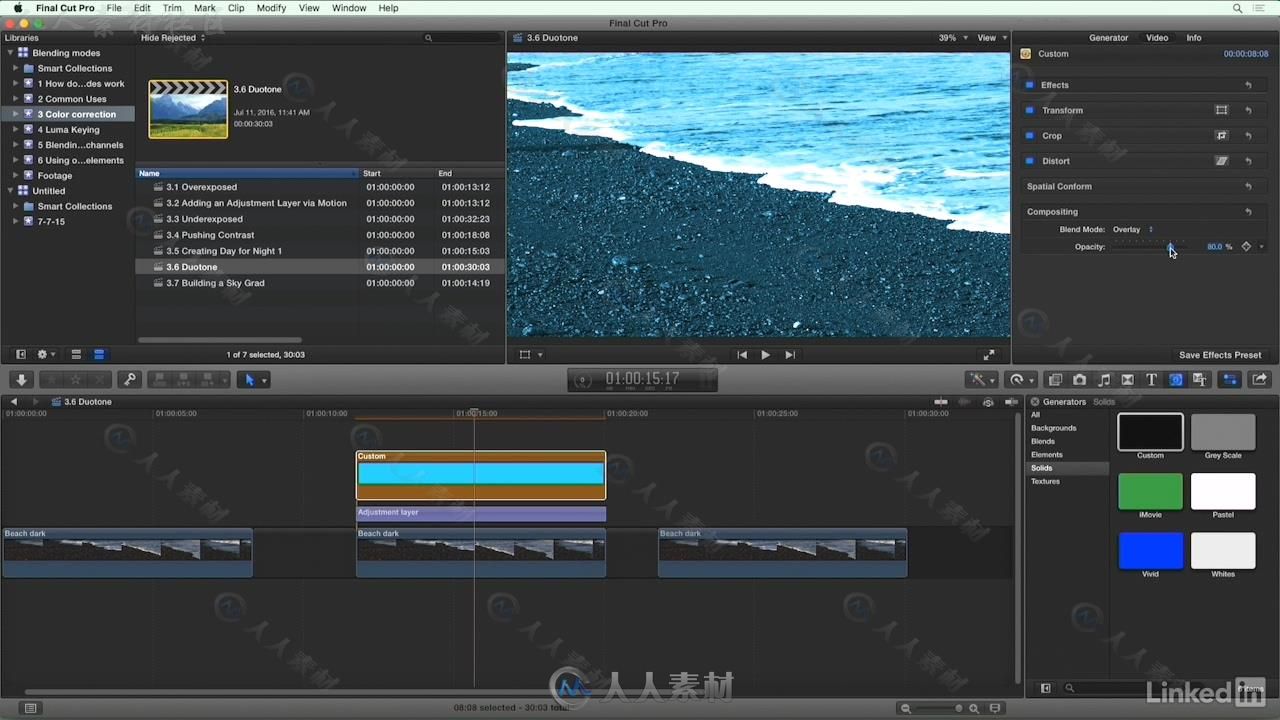Switch to the Generator inspector tab
The image size is (1280, 720).
click(1108, 38)
